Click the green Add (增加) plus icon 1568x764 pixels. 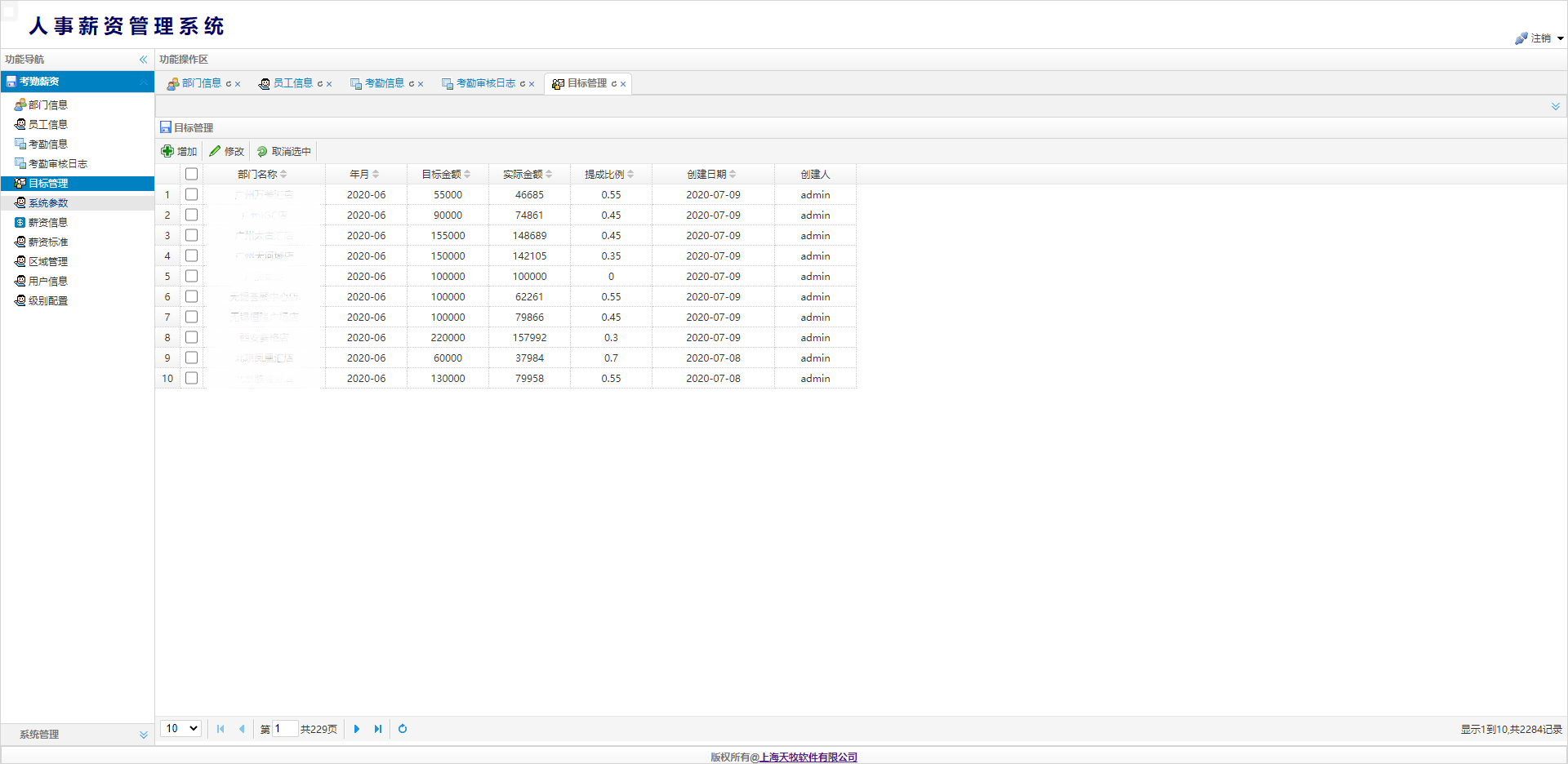167,151
